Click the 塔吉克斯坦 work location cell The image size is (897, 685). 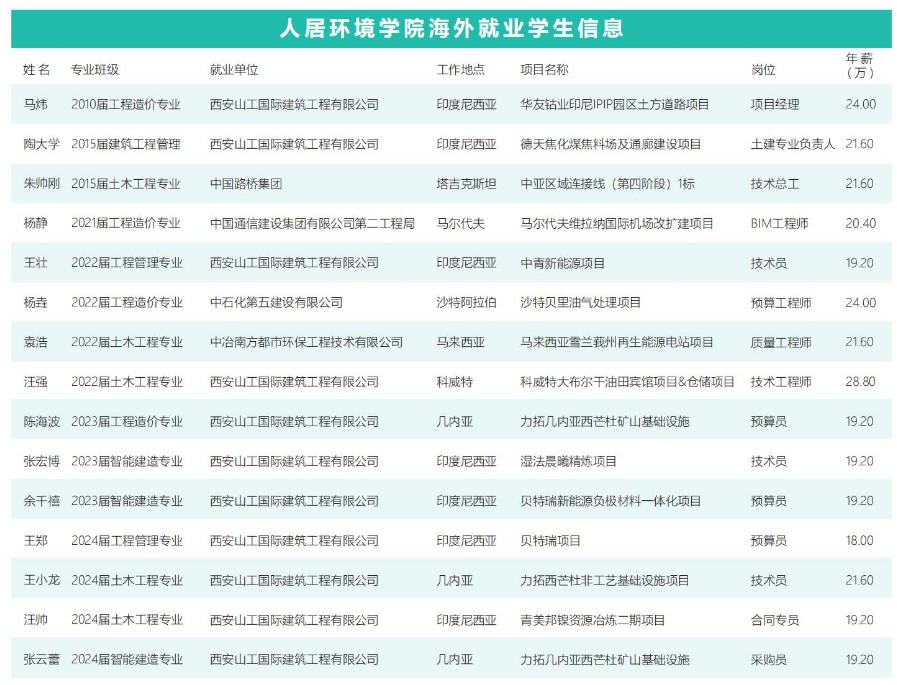466,184
